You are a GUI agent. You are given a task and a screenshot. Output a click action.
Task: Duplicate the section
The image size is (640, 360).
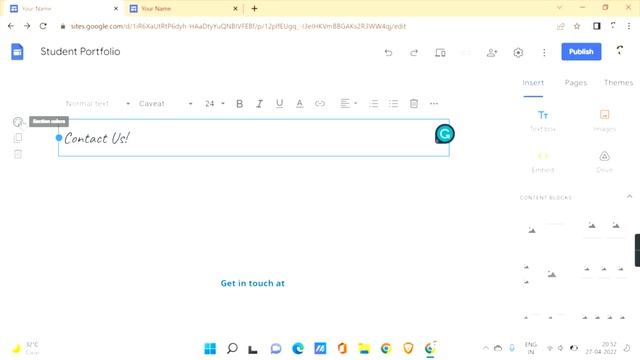18,138
